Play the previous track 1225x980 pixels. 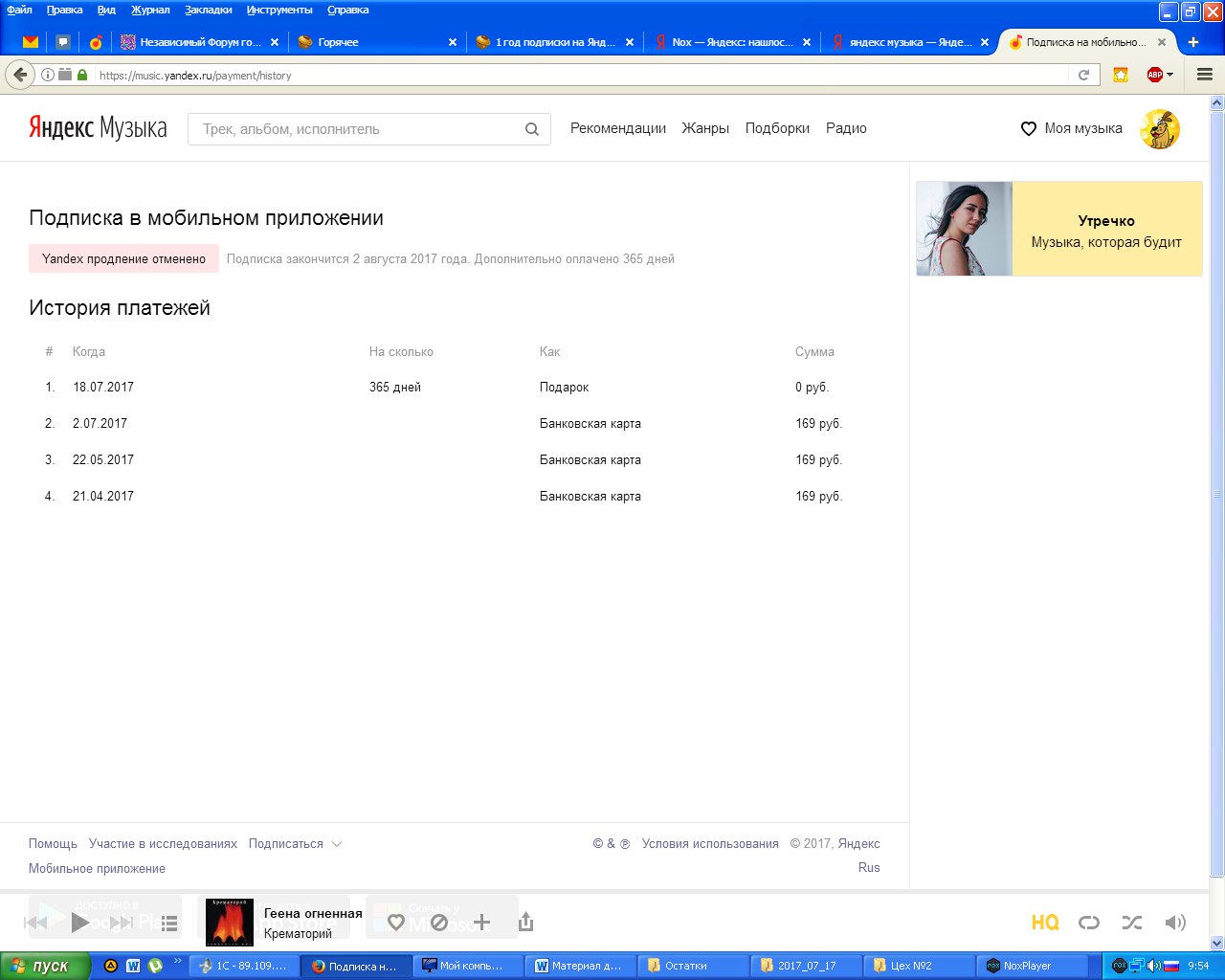[35, 923]
